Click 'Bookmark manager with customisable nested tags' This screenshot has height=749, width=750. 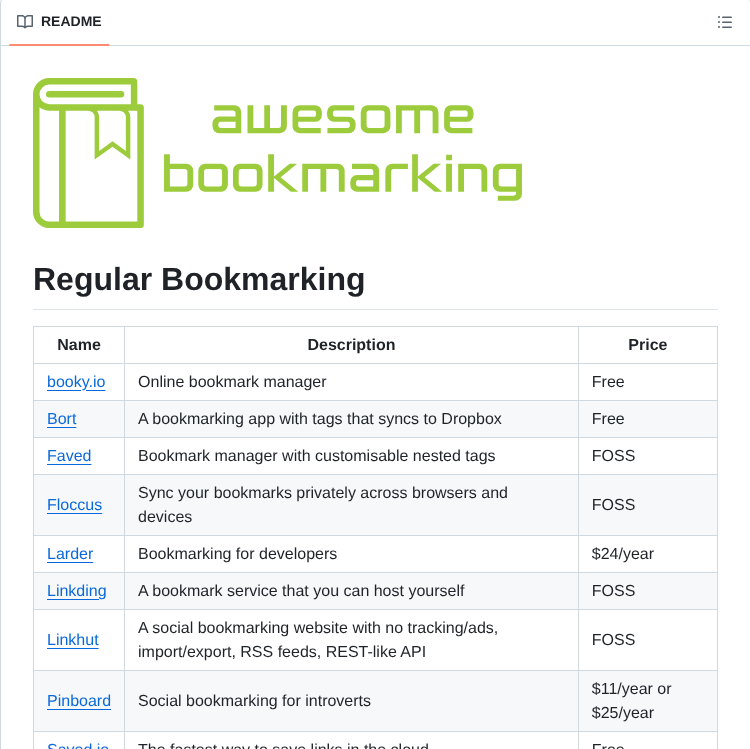317,456
